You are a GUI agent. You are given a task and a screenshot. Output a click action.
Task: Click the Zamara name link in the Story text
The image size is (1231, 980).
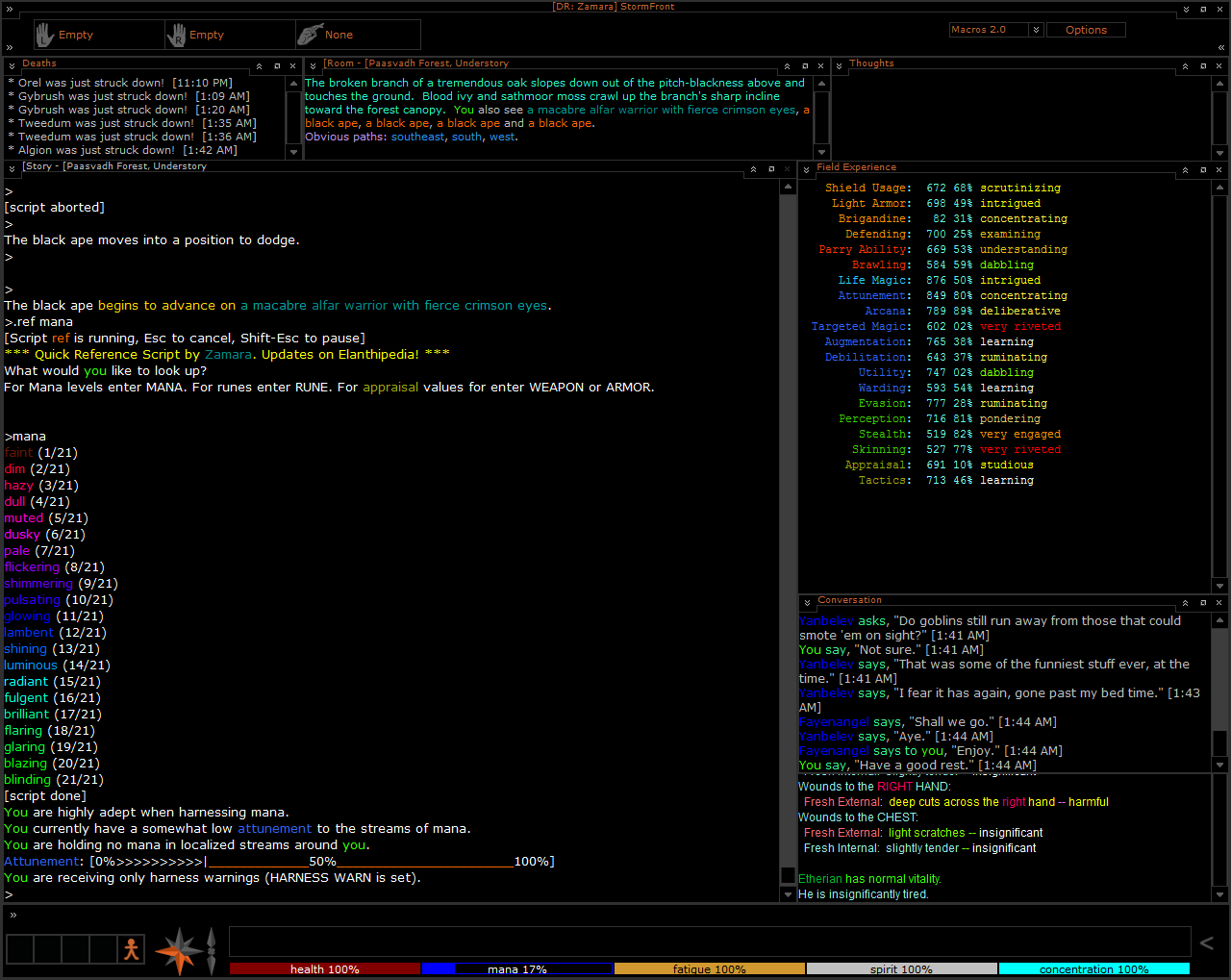pyautogui.click(x=228, y=354)
